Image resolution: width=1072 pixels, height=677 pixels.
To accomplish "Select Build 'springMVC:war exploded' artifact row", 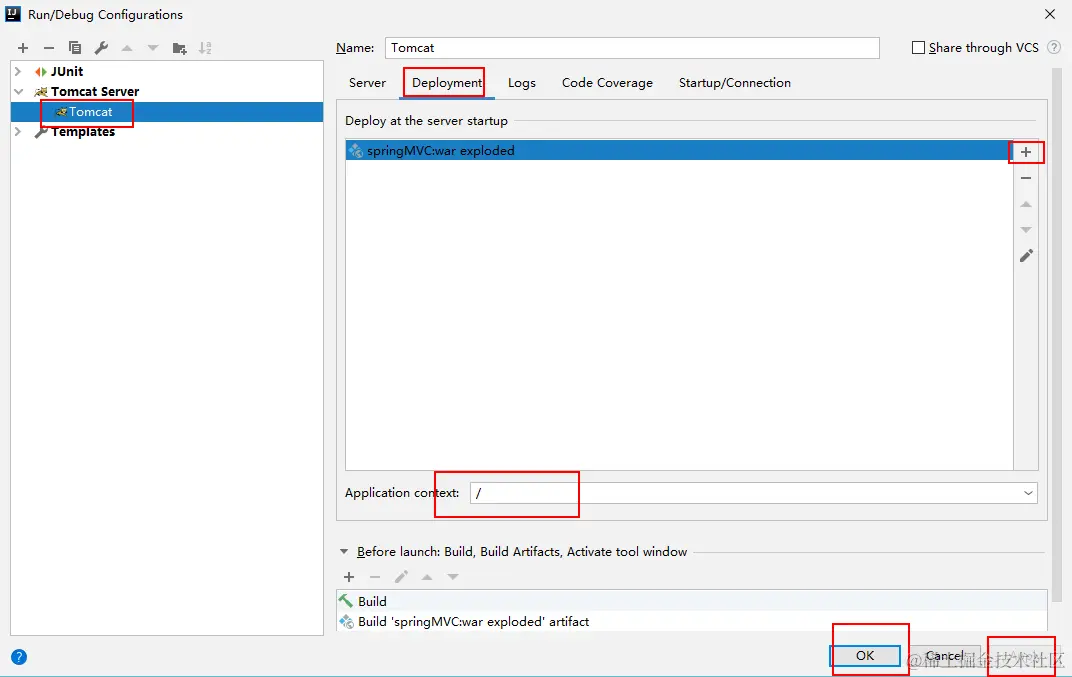I will [x=691, y=621].
